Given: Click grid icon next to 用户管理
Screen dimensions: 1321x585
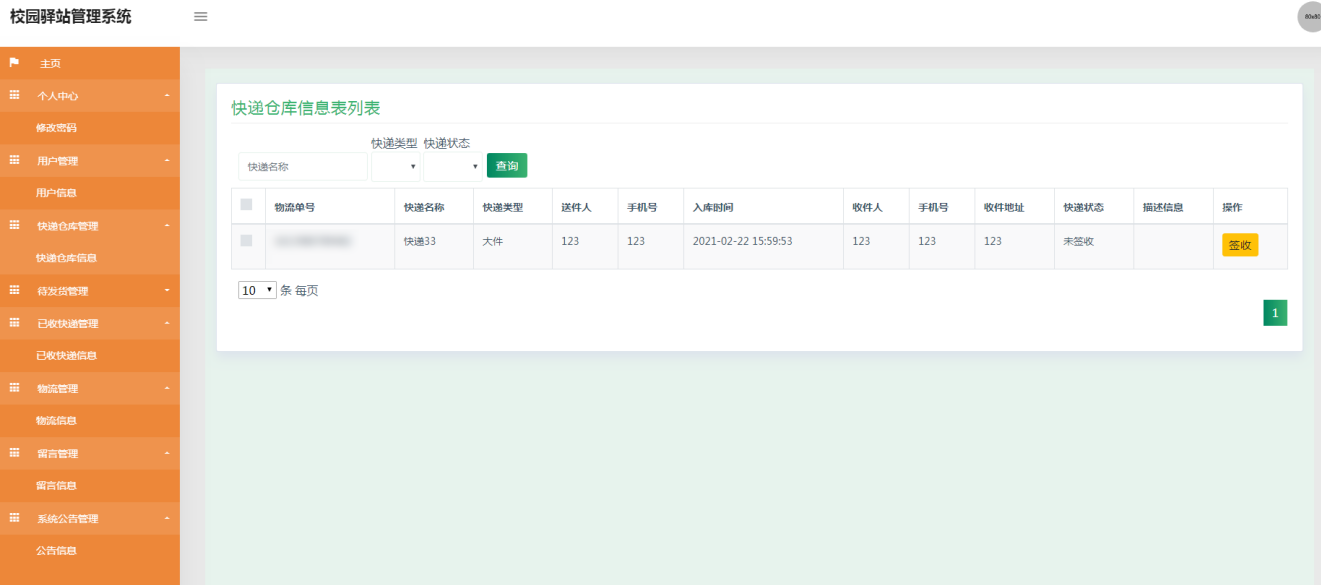Looking at the screenshot, I should pyautogui.click(x=14, y=160).
